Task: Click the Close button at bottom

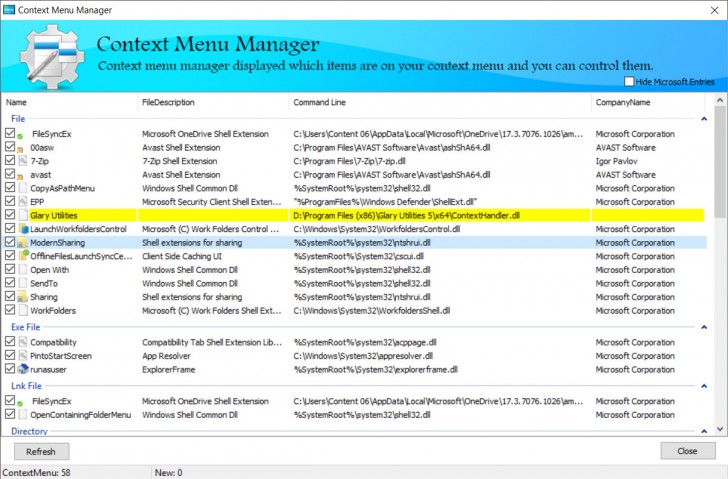Action: (x=688, y=451)
